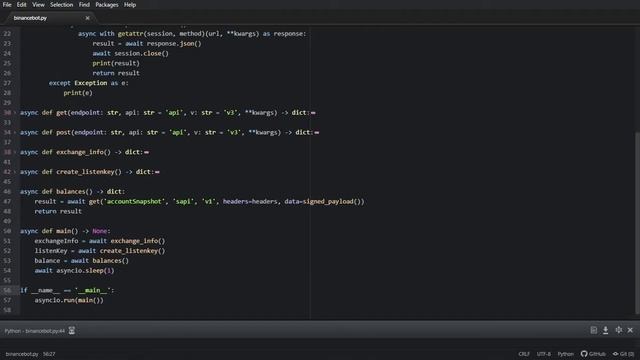The height and width of the screenshot is (360, 640).
Task: Click cursor position 56:27 in status bar
Action: point(49,354)
